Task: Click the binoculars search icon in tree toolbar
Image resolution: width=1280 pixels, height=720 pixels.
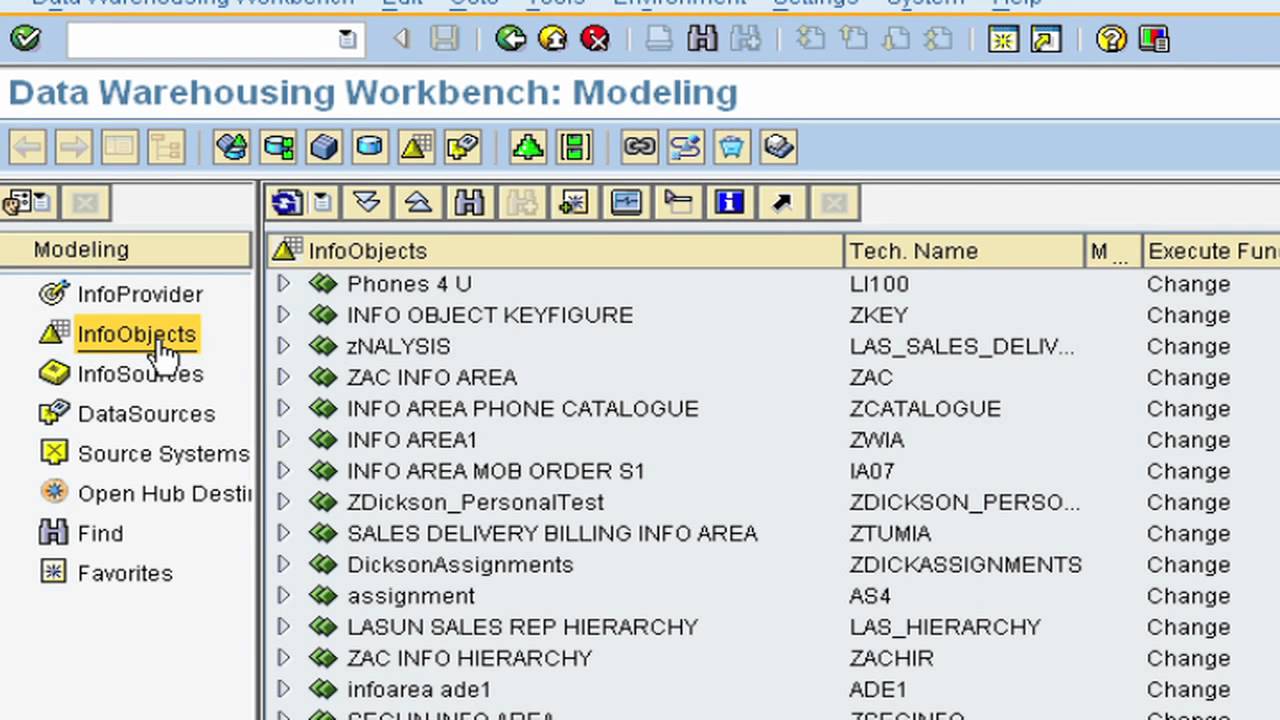Action: pyautogui.click(x=469, y=203)
